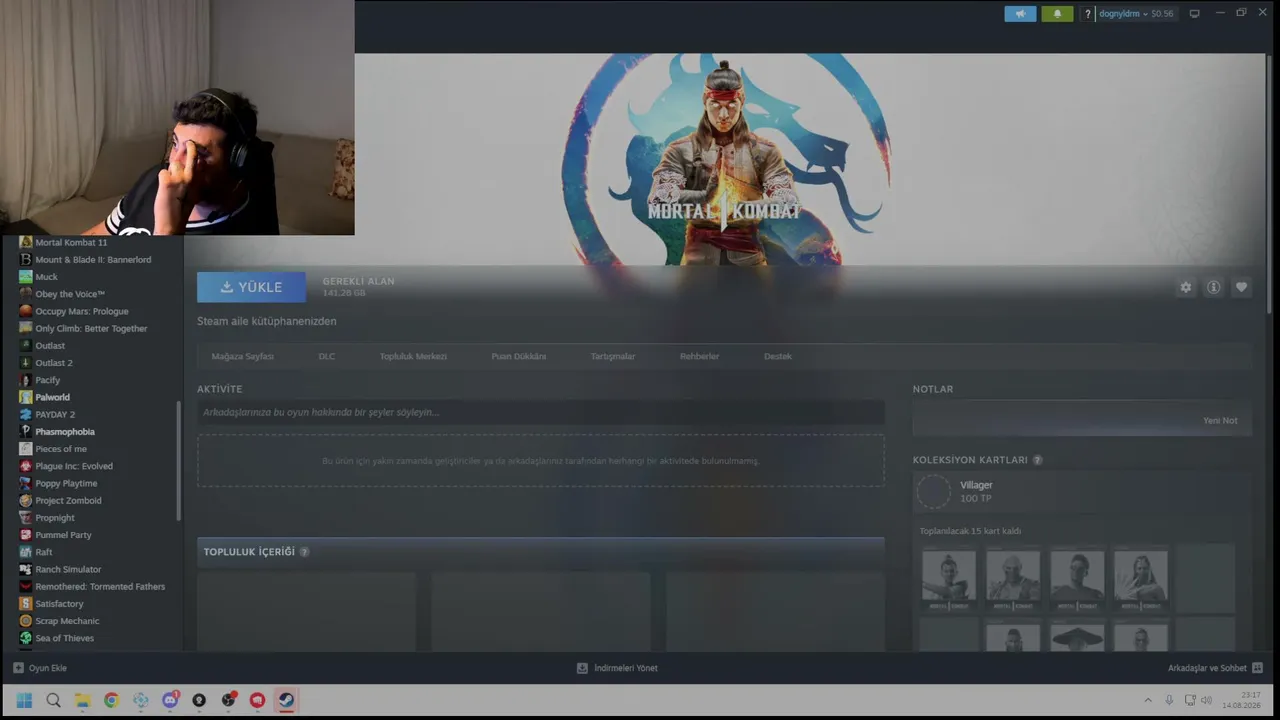Open the Destek tab

pyautogui.click(x=778, y=356)
